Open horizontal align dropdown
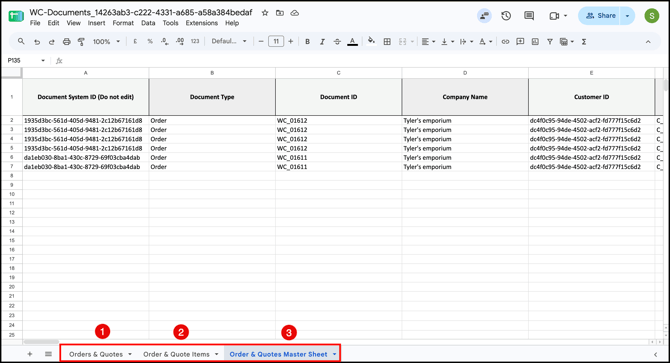The width and height of the screenshot is (670, 363). (428, 41)
